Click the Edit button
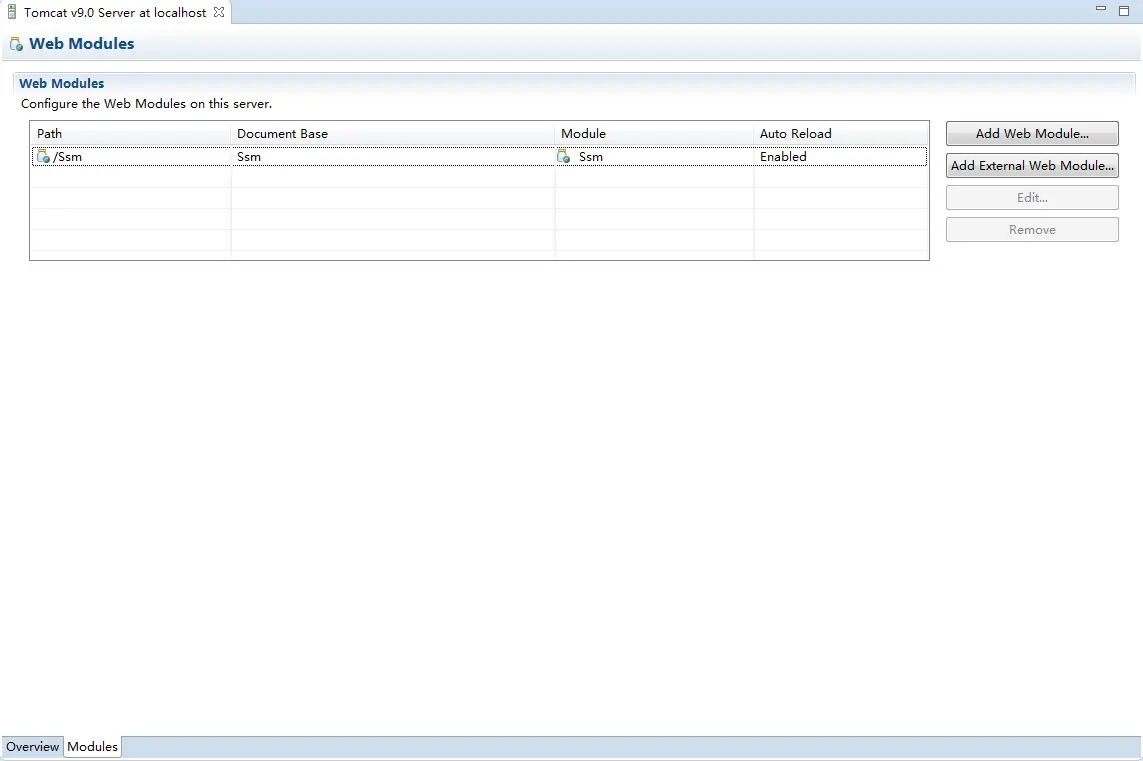The height and width of the screenshot is (761, 1143). (x=1032, y=198)
